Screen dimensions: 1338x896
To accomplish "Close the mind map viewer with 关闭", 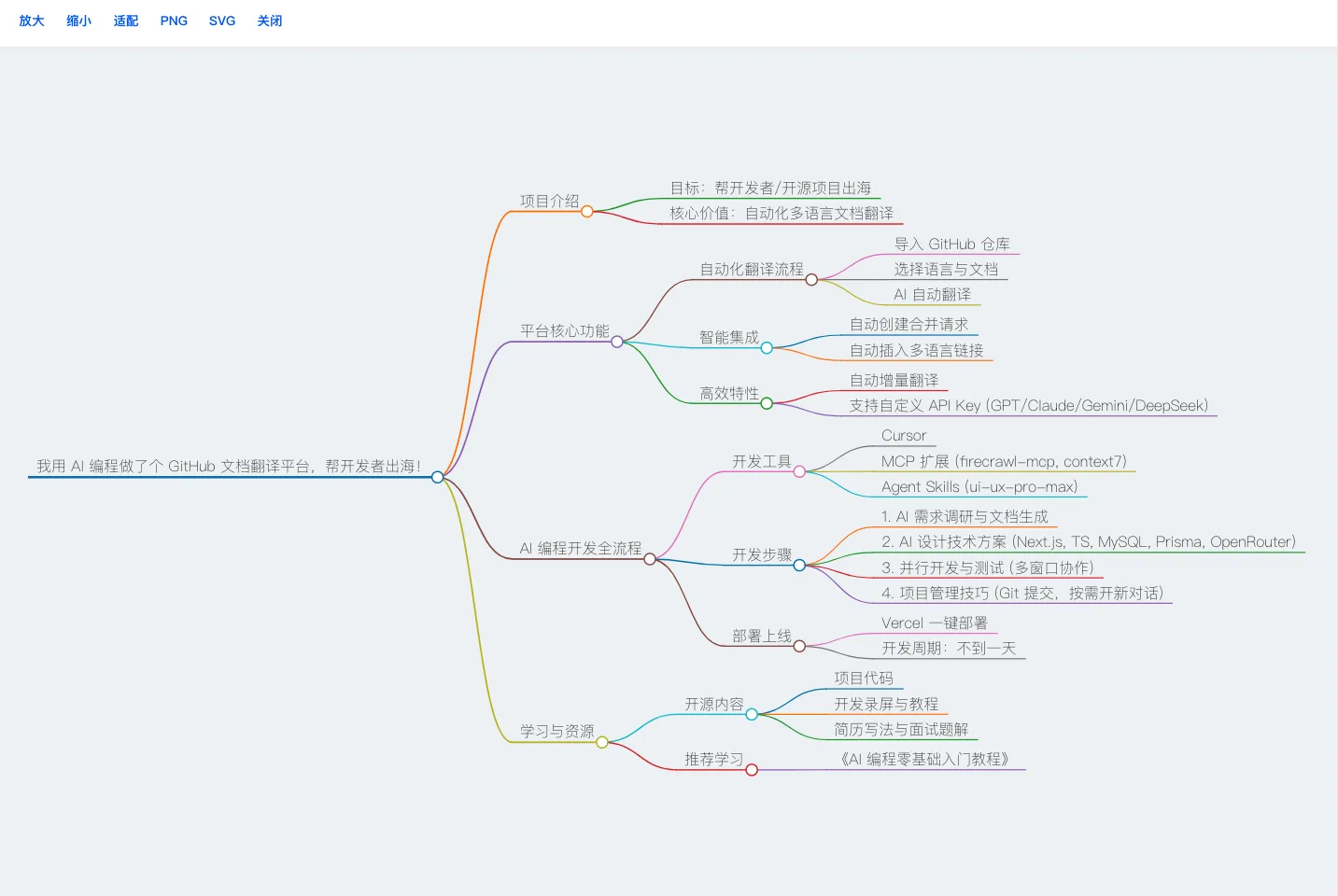I will pos(270,21).
